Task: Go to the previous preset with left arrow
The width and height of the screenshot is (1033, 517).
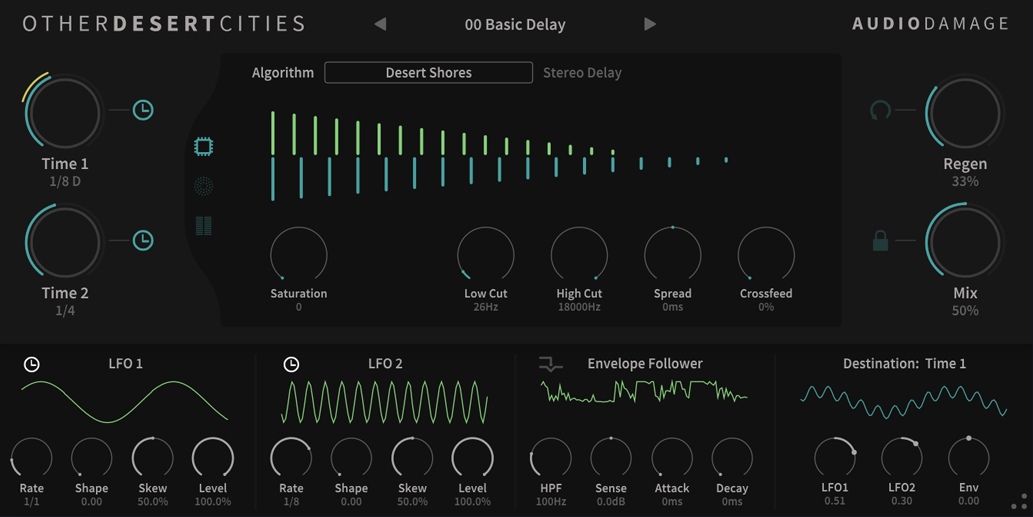Action: coord(380,24)
